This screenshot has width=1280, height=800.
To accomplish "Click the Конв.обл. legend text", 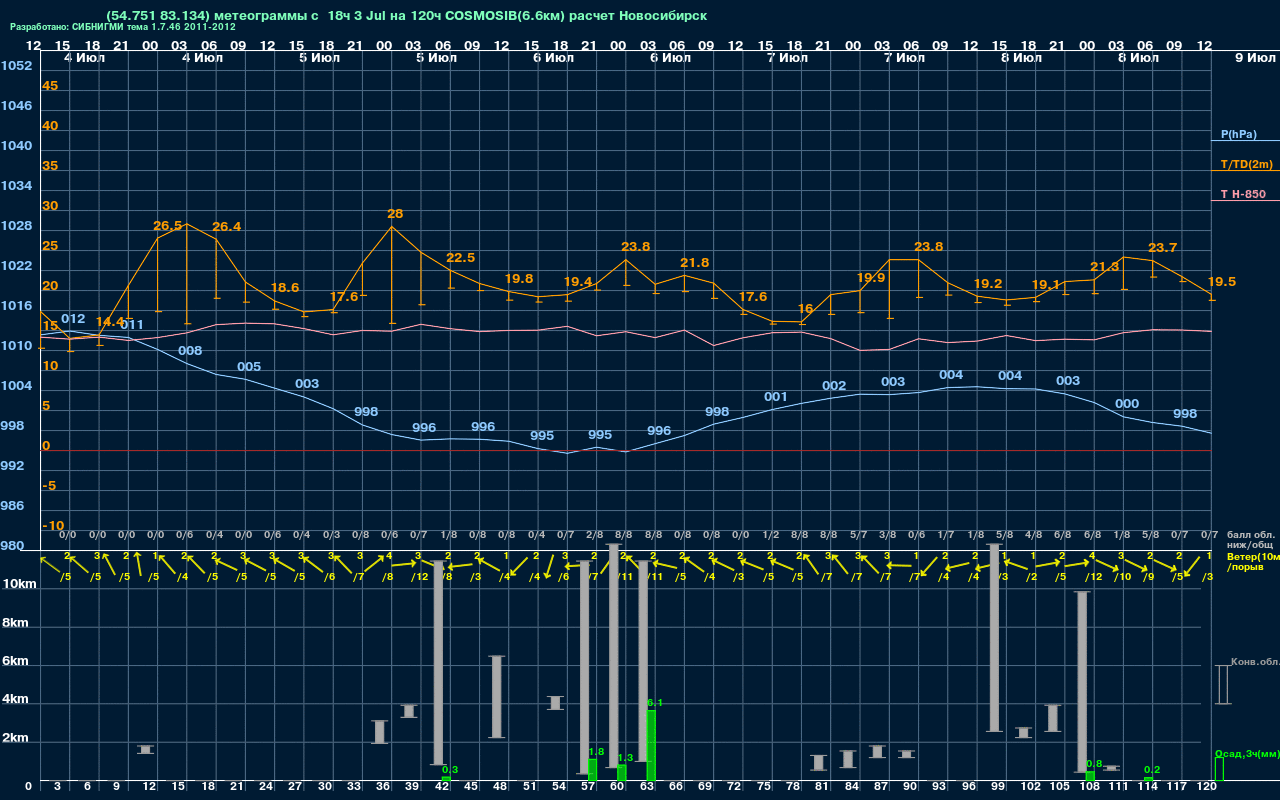I will [1255, 662].
